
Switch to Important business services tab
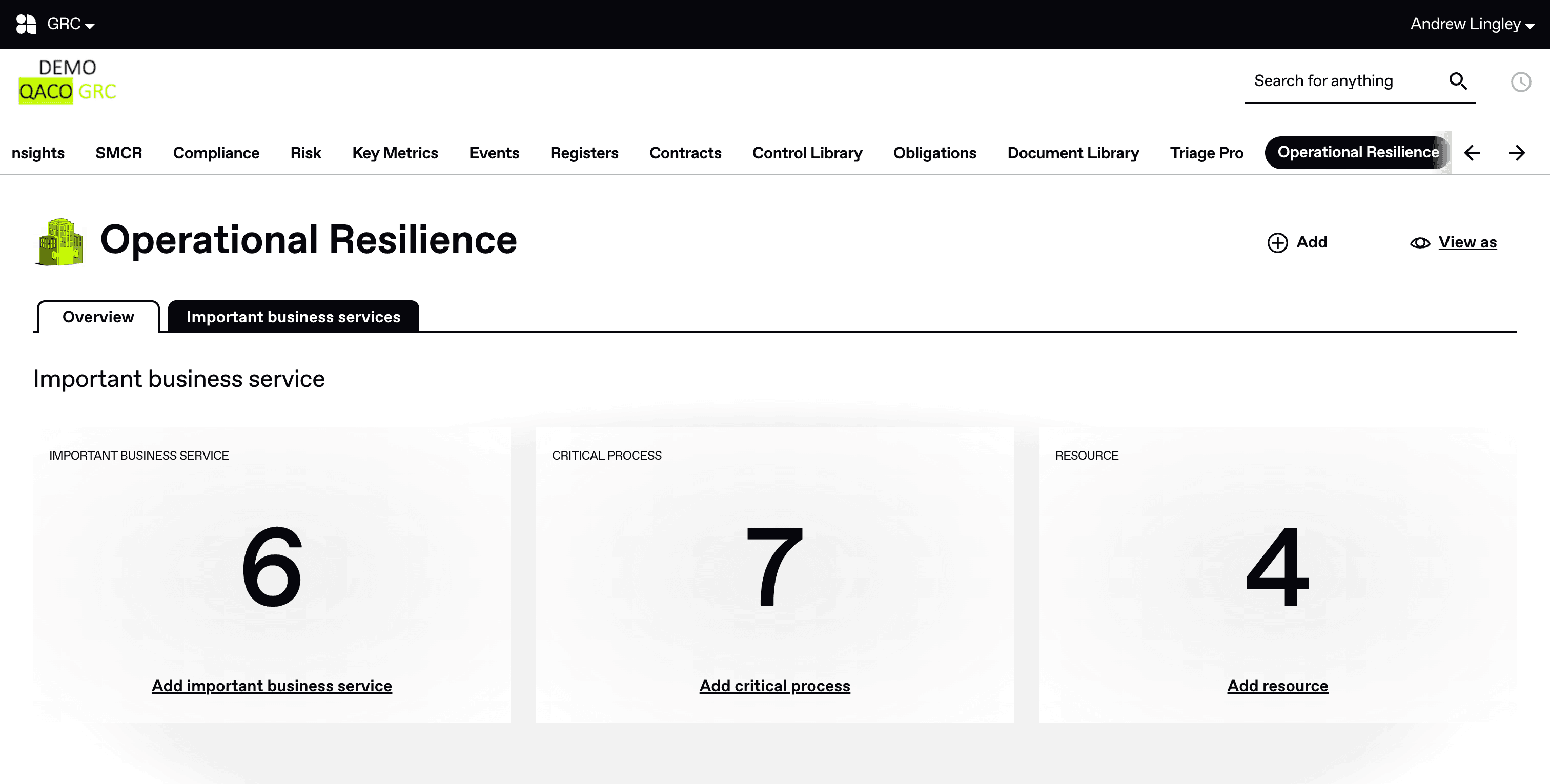pos(293,317)
